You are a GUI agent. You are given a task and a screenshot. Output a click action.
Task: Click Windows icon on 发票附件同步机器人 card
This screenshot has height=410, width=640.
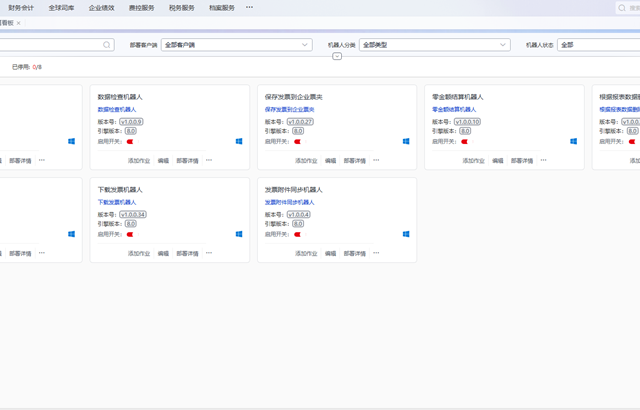pyautogui.click(x=407, y=234)
